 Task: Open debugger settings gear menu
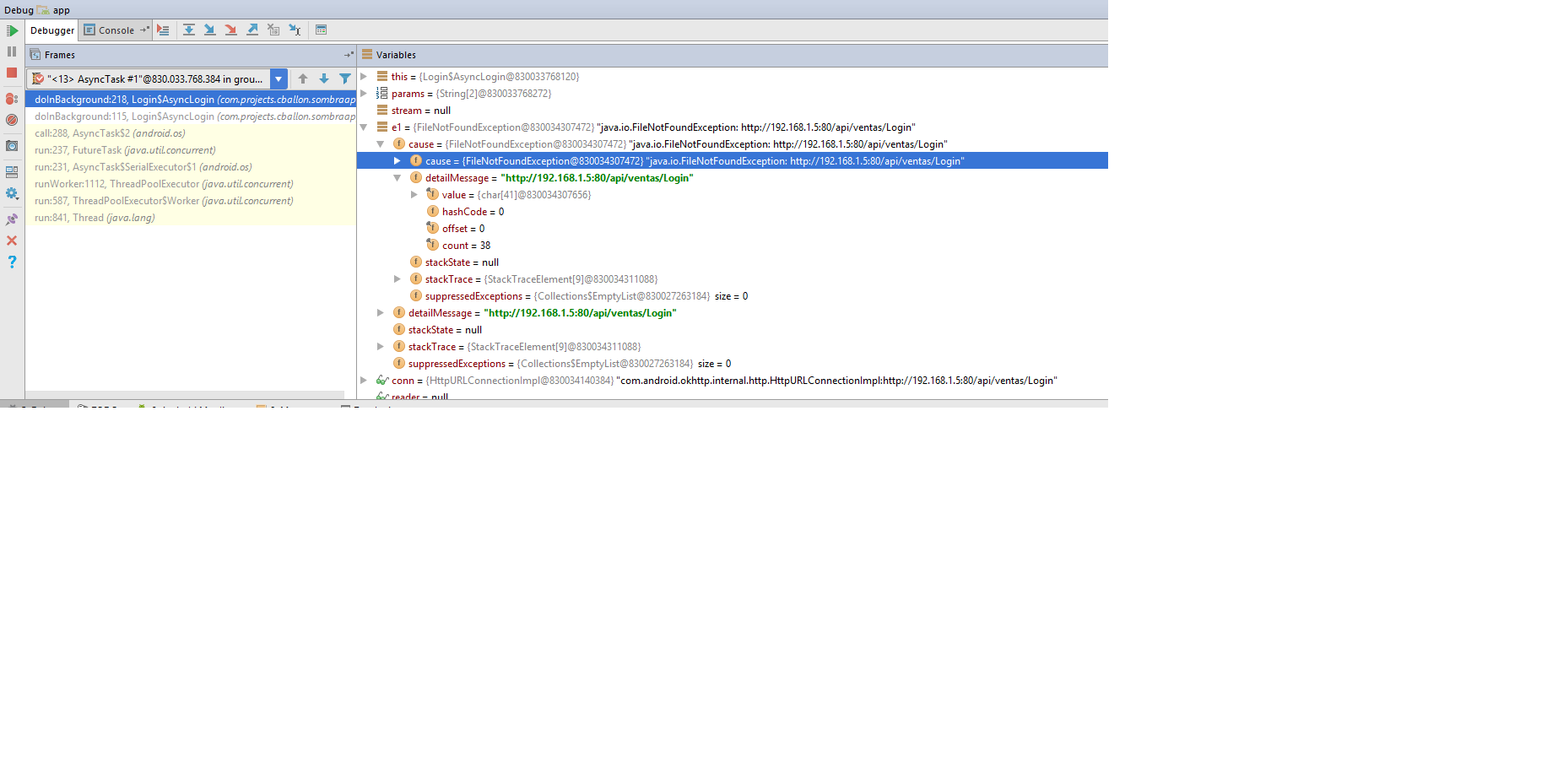(x=12, y=193)
